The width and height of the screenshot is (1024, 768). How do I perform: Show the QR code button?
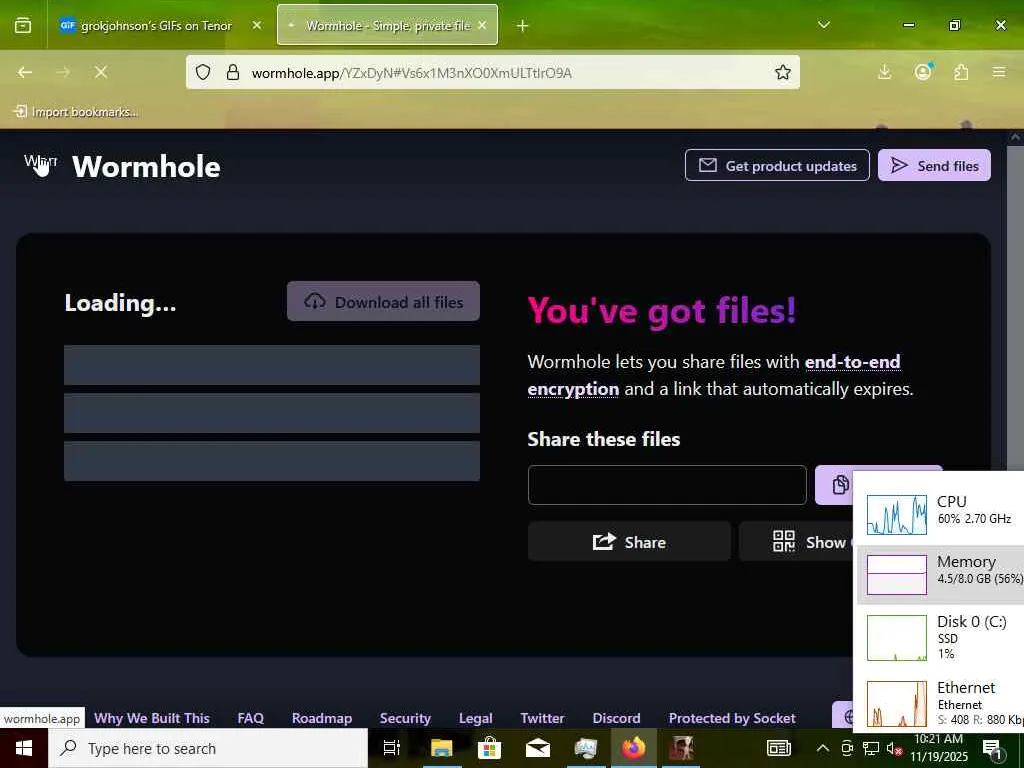pyautogui.click(x=796, y=541)
